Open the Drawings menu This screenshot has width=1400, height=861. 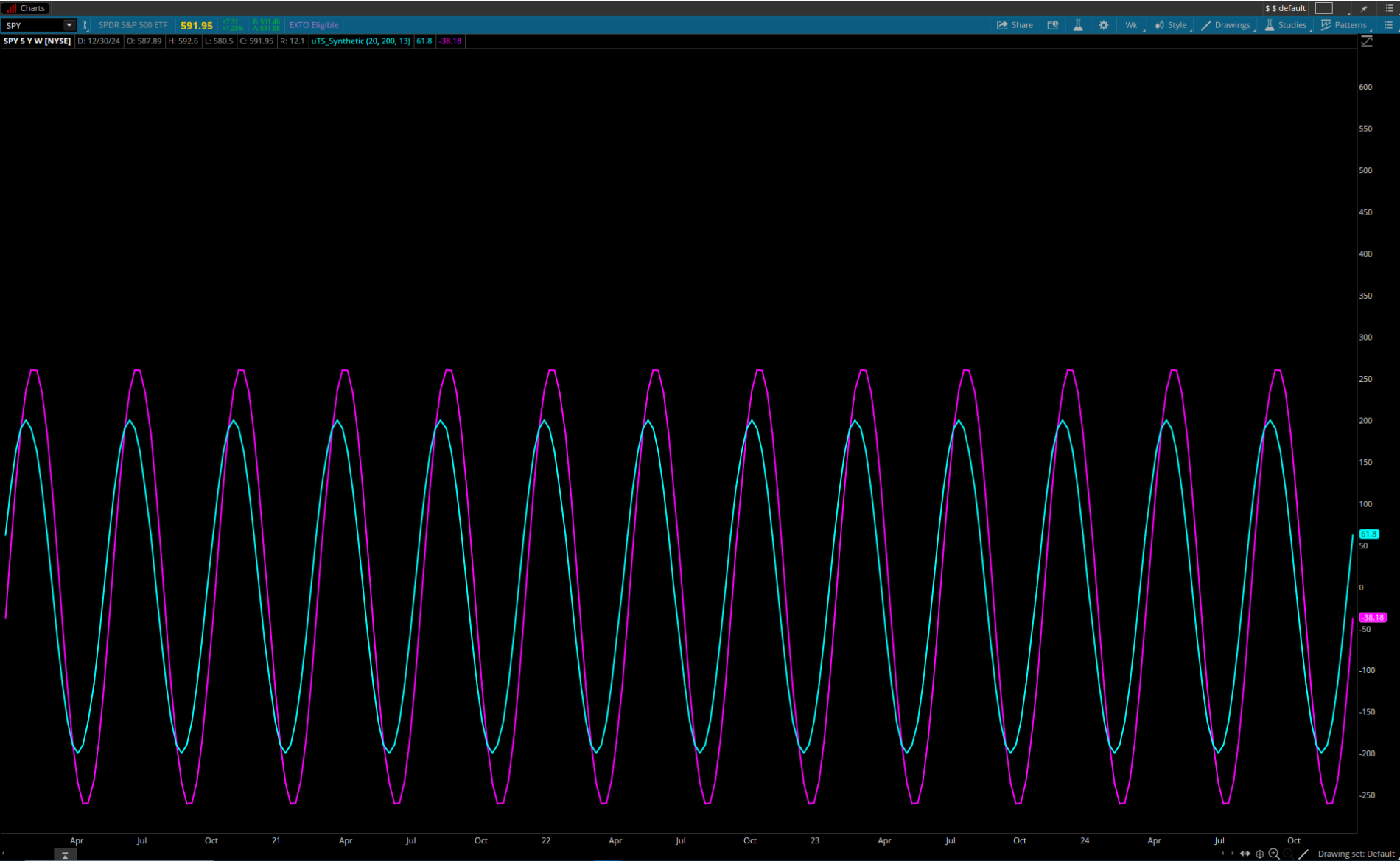(1226, 25)
